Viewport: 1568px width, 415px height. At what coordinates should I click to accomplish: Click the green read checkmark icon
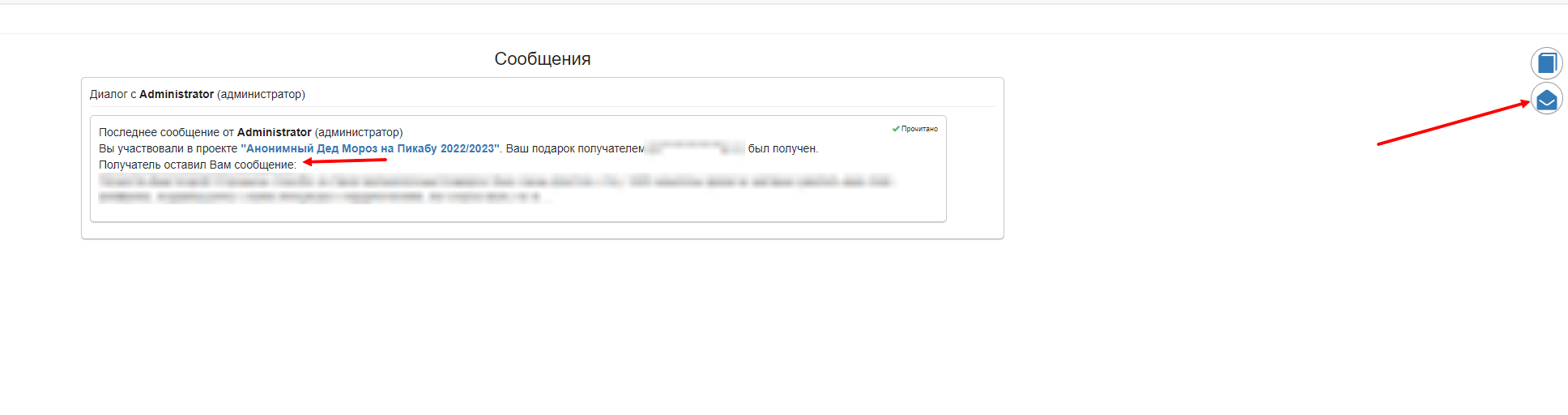coord(896,129)
